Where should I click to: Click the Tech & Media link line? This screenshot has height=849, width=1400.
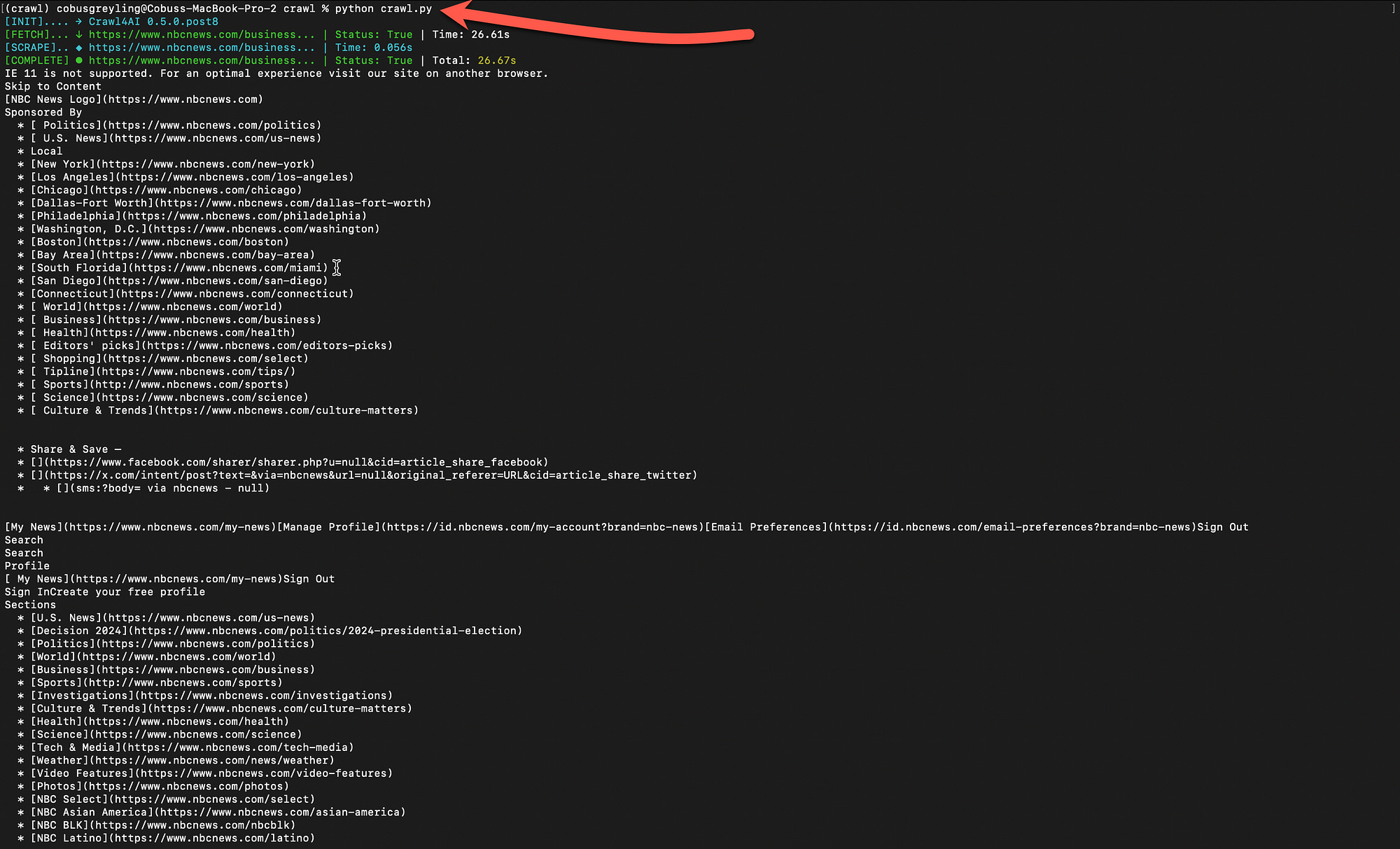tap(192, 747)
